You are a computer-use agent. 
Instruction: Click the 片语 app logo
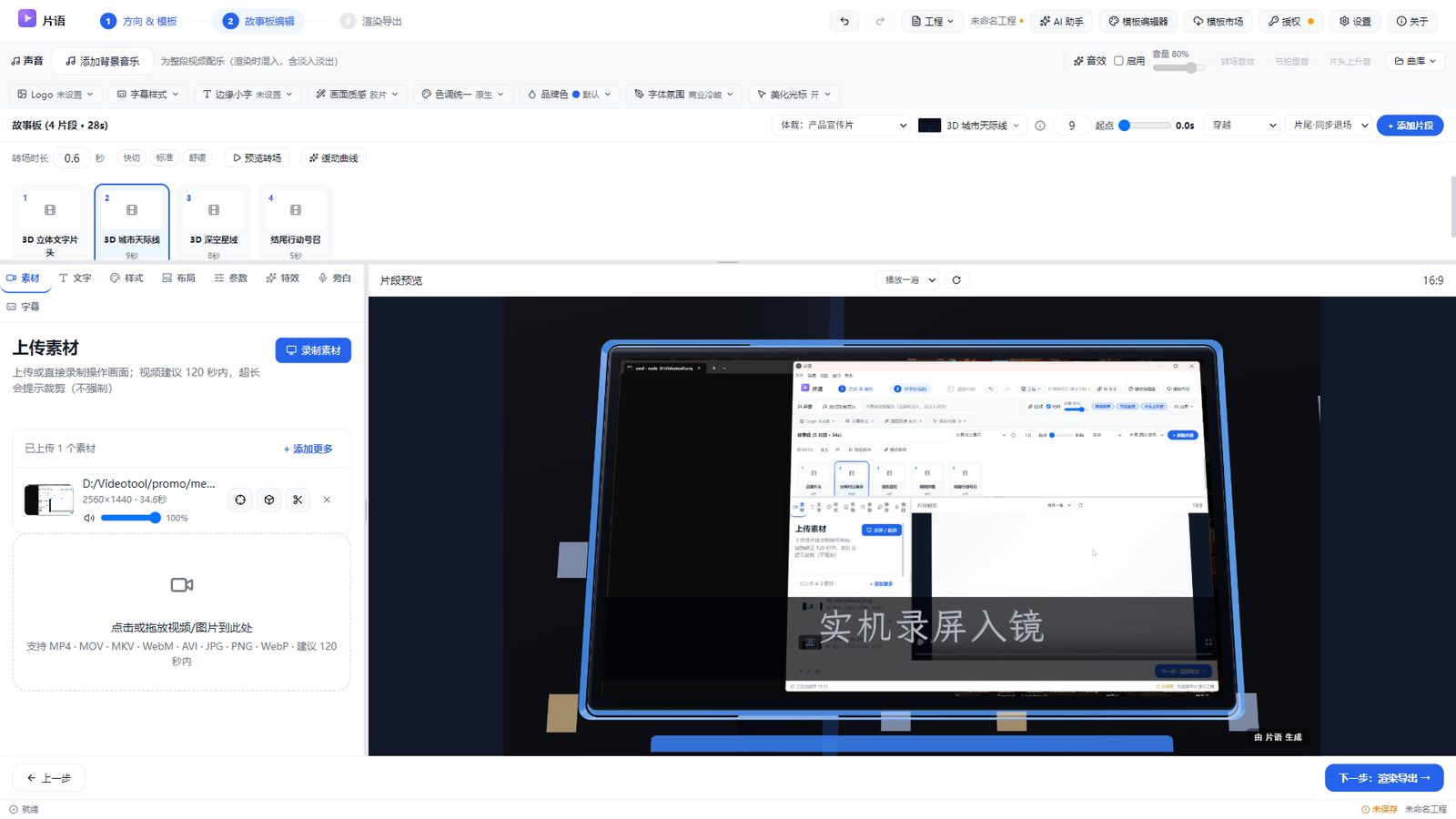[27, 19]
